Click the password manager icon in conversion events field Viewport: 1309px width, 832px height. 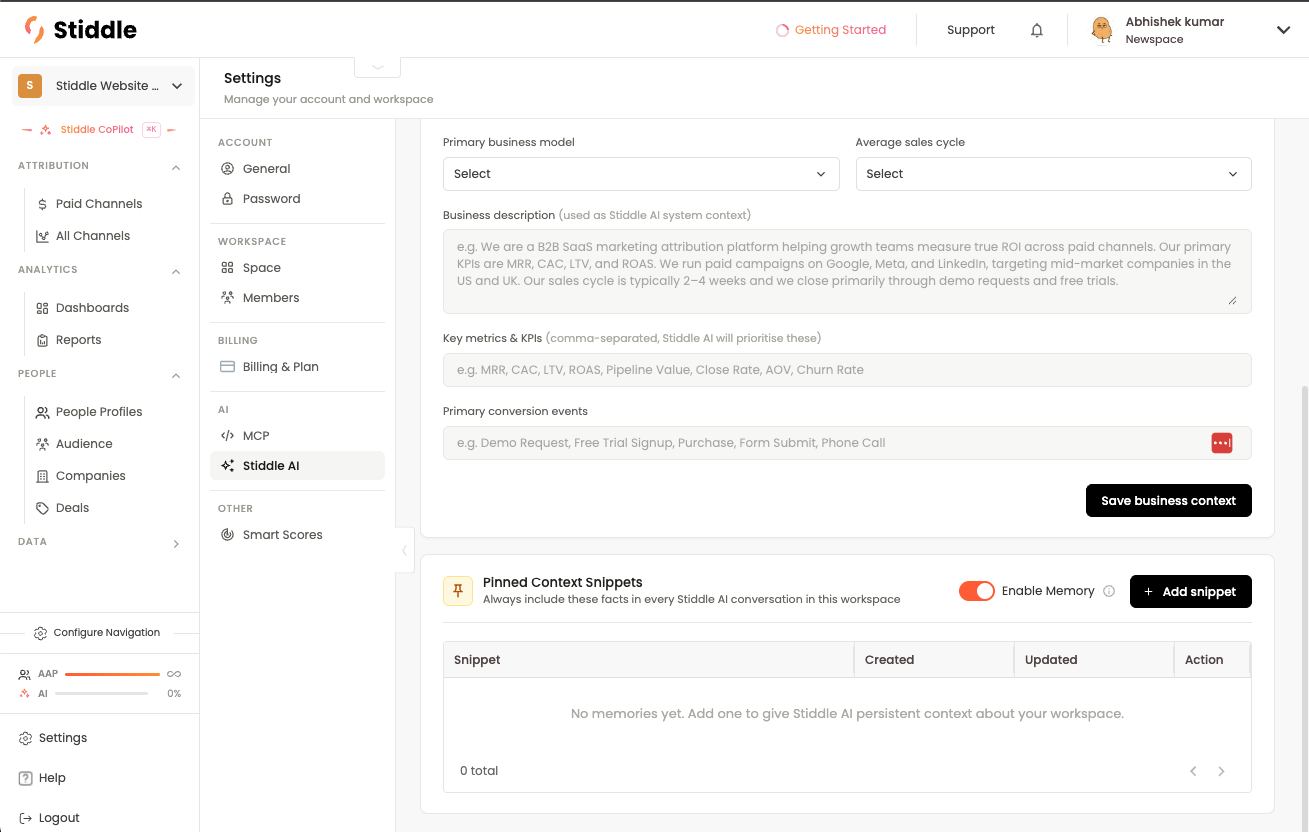click(x=1222, y=443)
